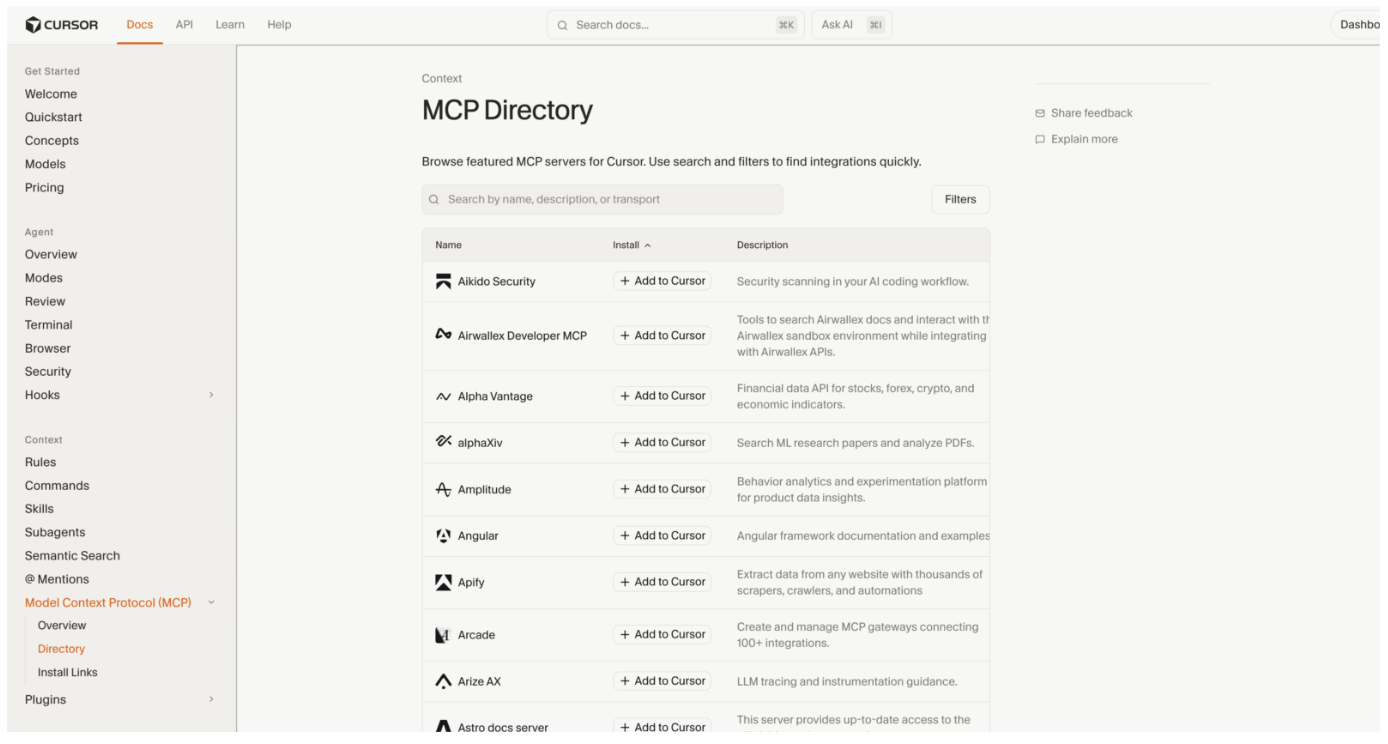The height and width of the screenshot is (744, 1388).
Task: Switch to the API tab
Action: [x=184, y=25]
